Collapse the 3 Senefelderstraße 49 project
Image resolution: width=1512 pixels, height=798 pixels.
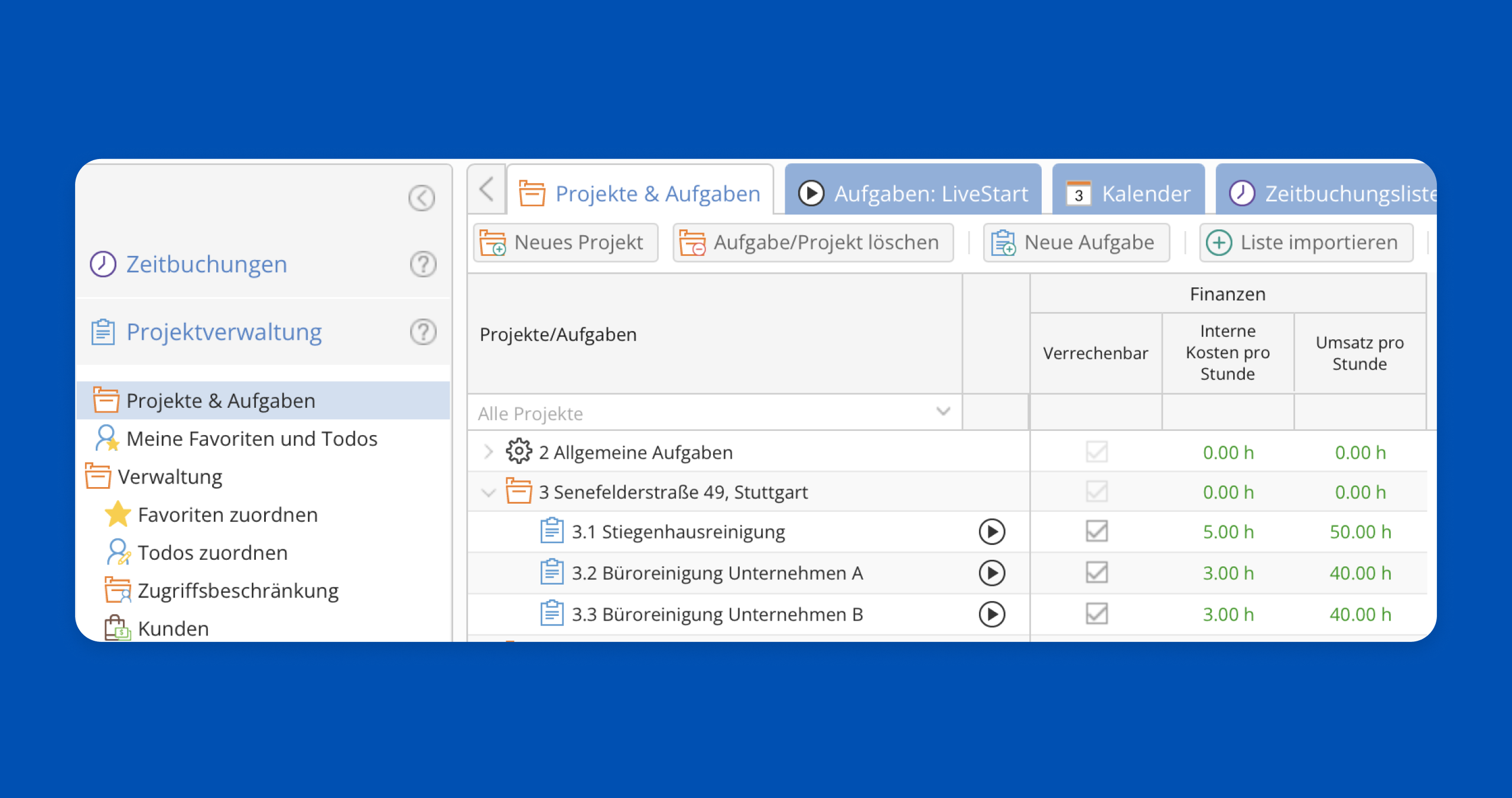coord(488,492)
